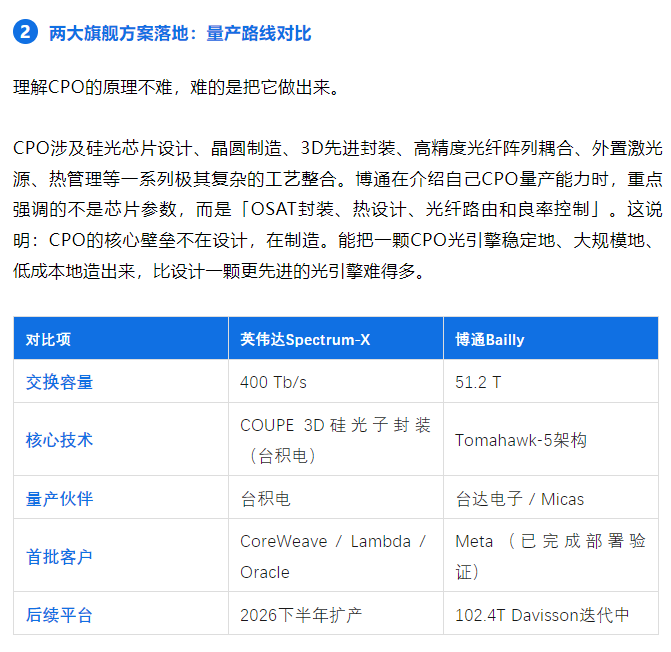Click the paragraph beginning CPO涉及硅光芯片设计
671x652 pixels.
click(x=338, y=210)
